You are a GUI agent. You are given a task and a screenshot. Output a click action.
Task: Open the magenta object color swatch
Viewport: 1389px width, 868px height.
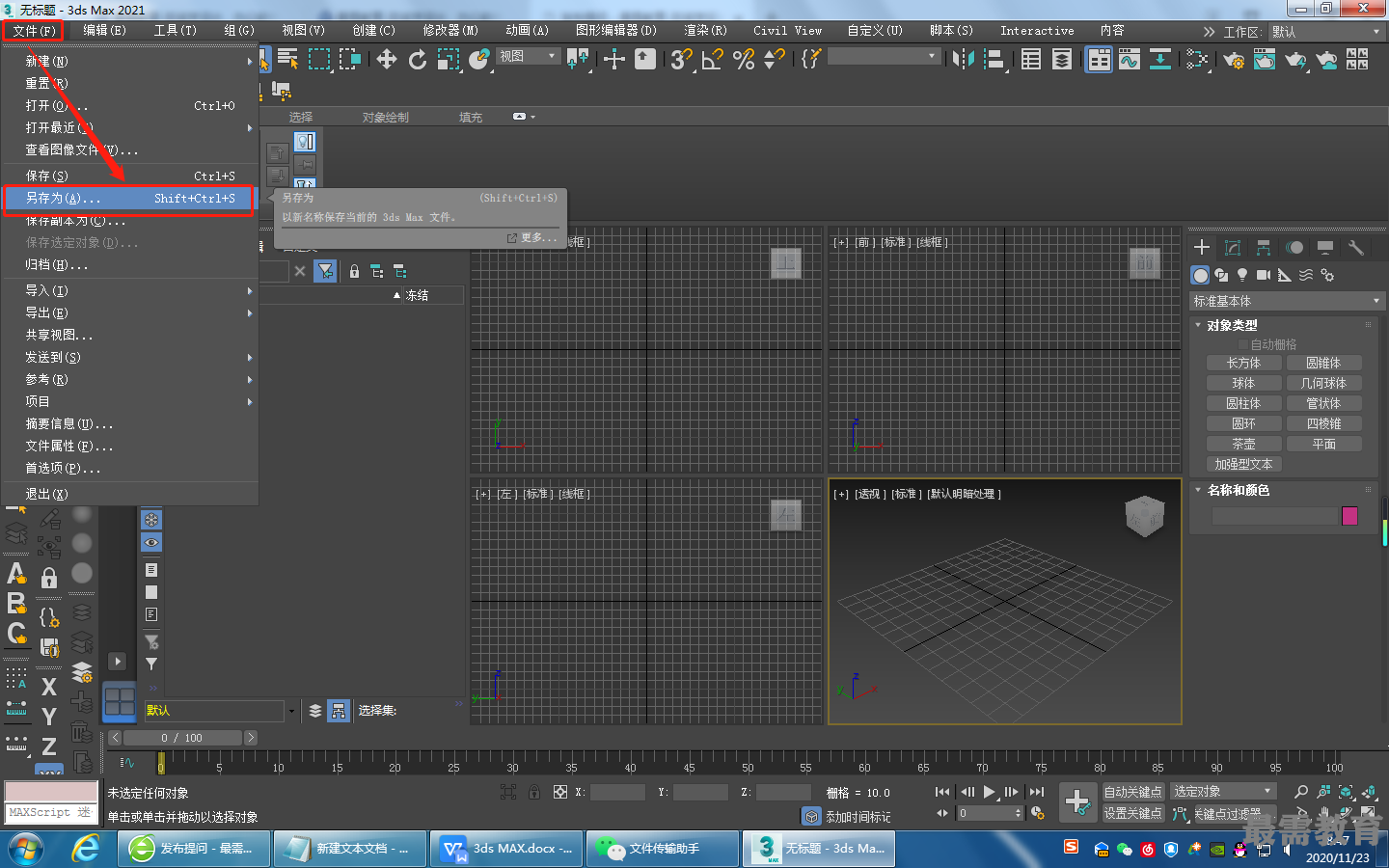[x=1349, y=516]
